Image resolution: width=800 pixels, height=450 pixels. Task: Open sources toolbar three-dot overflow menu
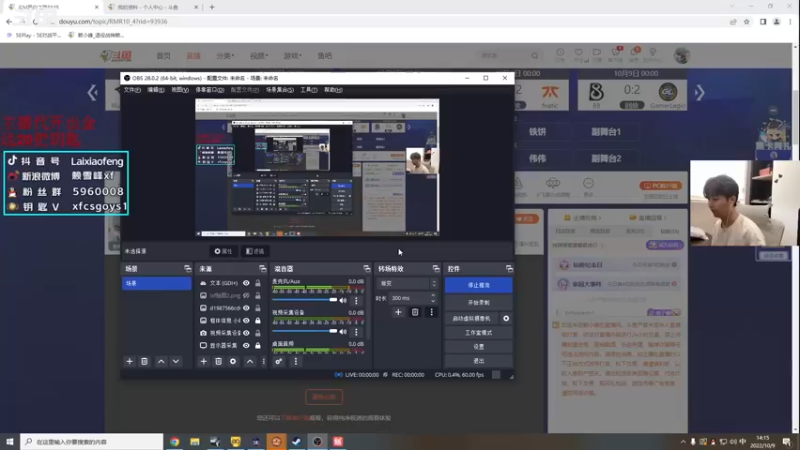263,361
